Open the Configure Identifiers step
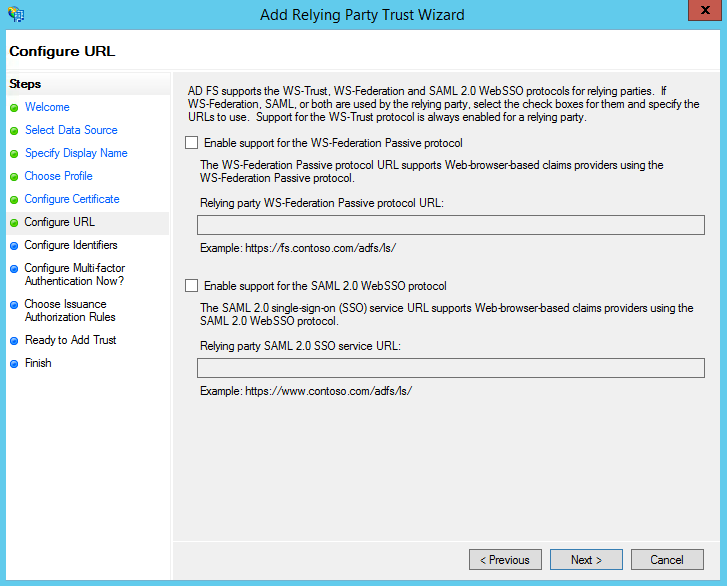 (x=71, y=245)
